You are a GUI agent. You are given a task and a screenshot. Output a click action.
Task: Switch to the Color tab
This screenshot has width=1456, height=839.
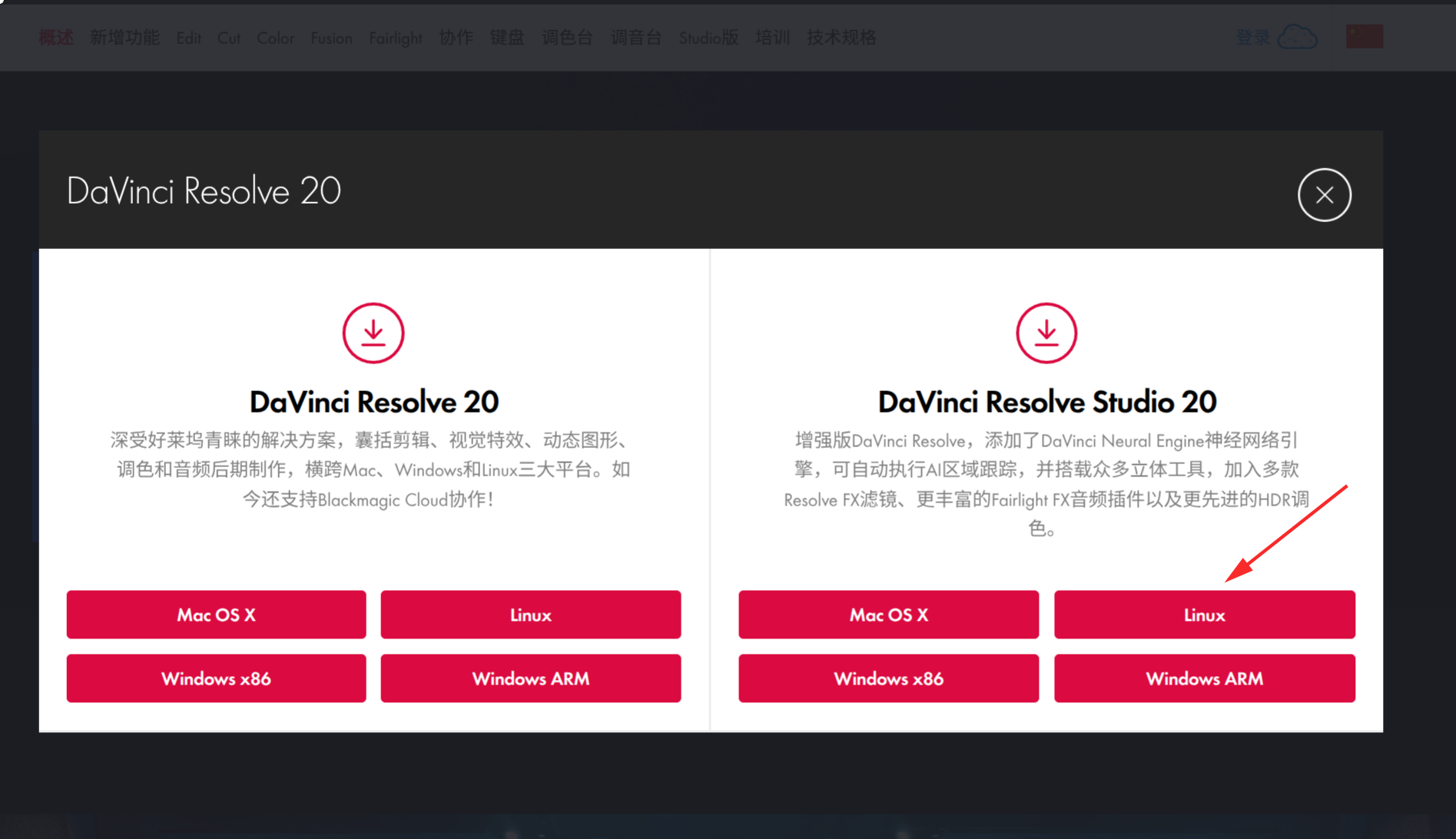275,38
